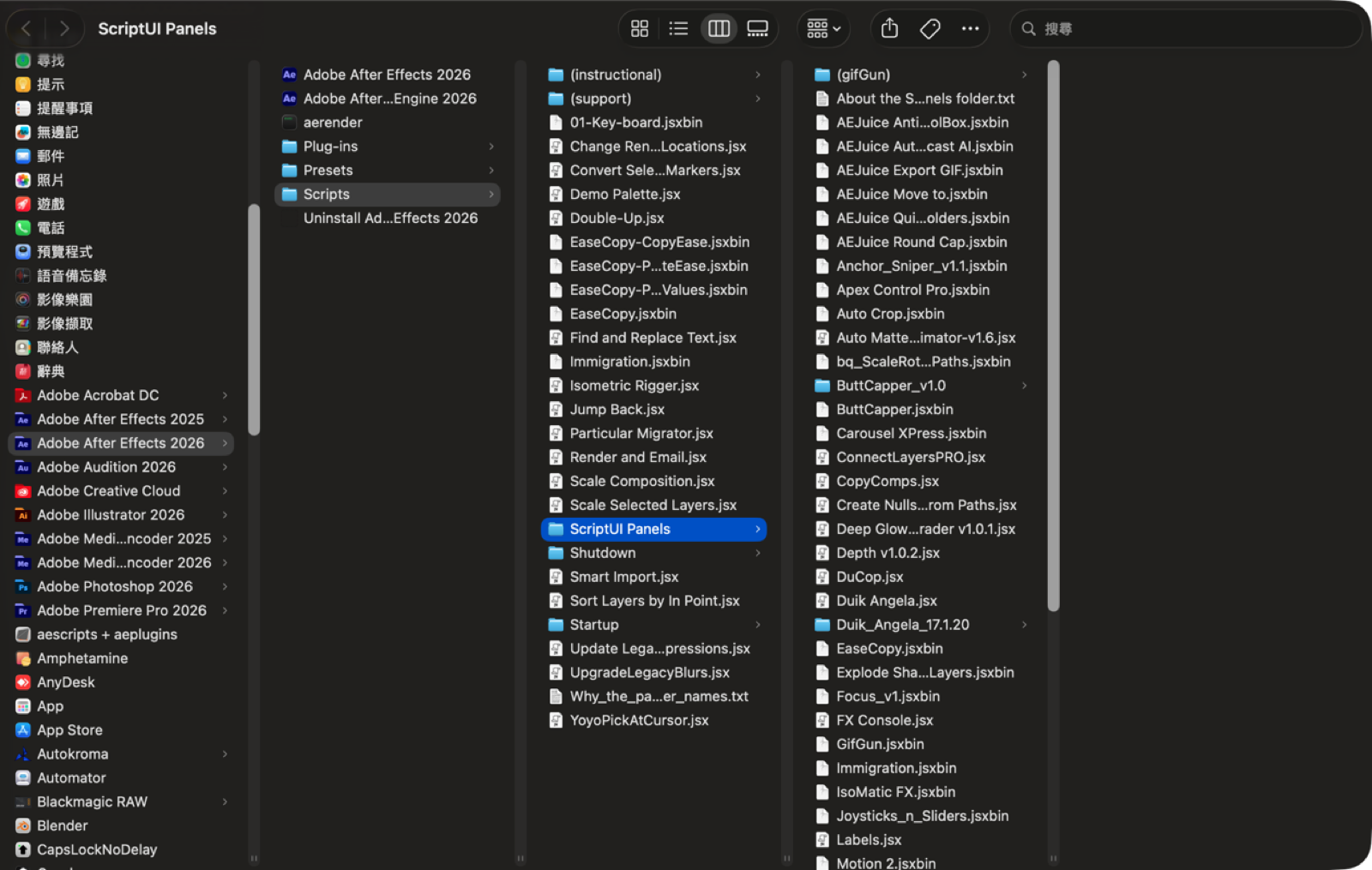Select the 辭典 app icon
The image size is (1372, 870).
click(x=23, y=372)
